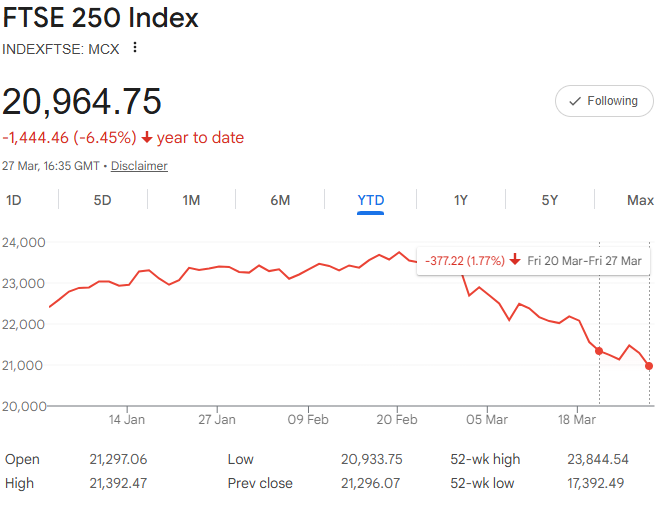
Task: Click the red down arrow beside year to date
Action: 146,138
